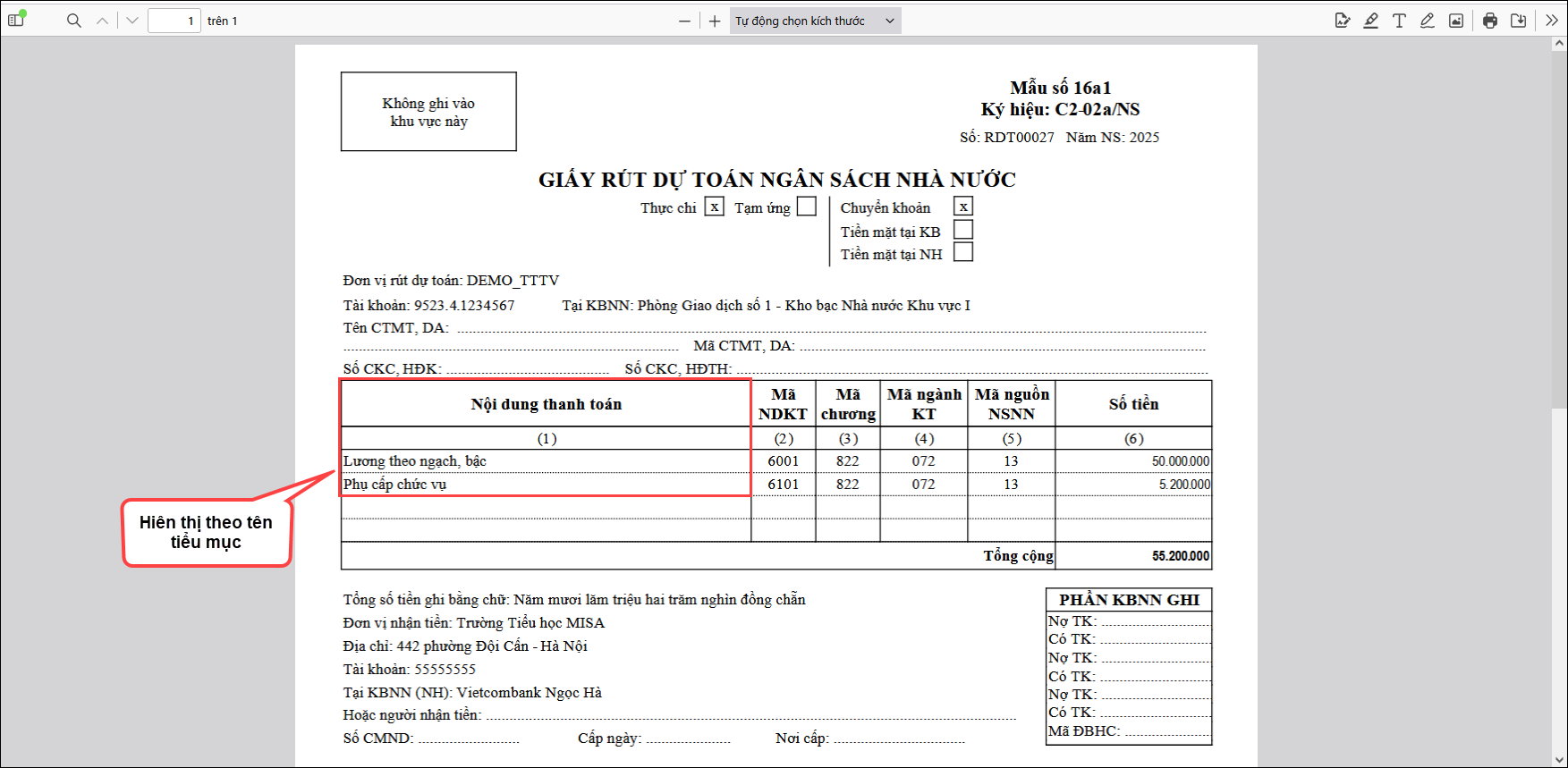Open the zoom size dropdown
The width and height of the screenshot is (1568, 768).
816,21
